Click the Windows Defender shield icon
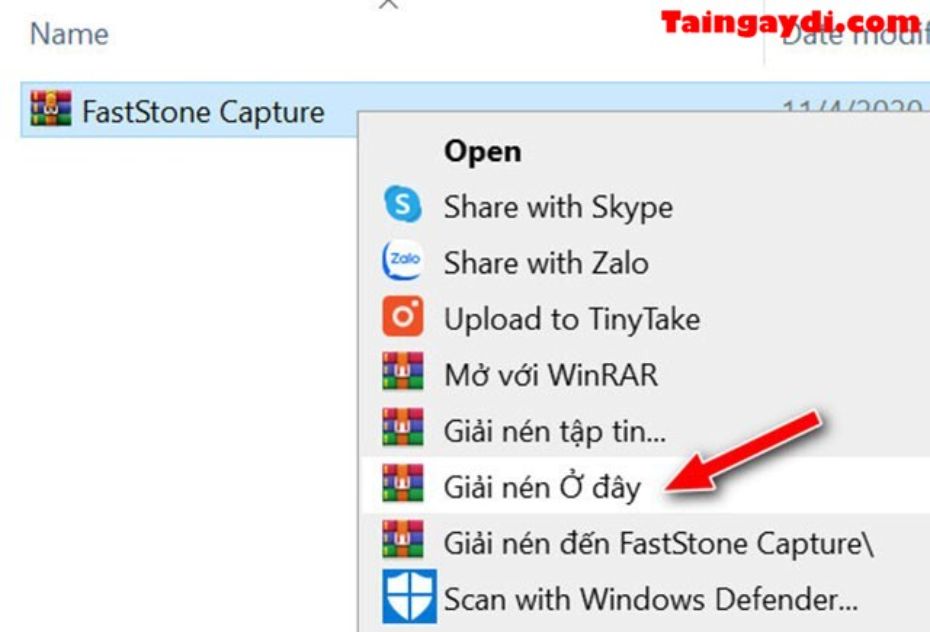This screenshot has height=632, width=930. 409,596
